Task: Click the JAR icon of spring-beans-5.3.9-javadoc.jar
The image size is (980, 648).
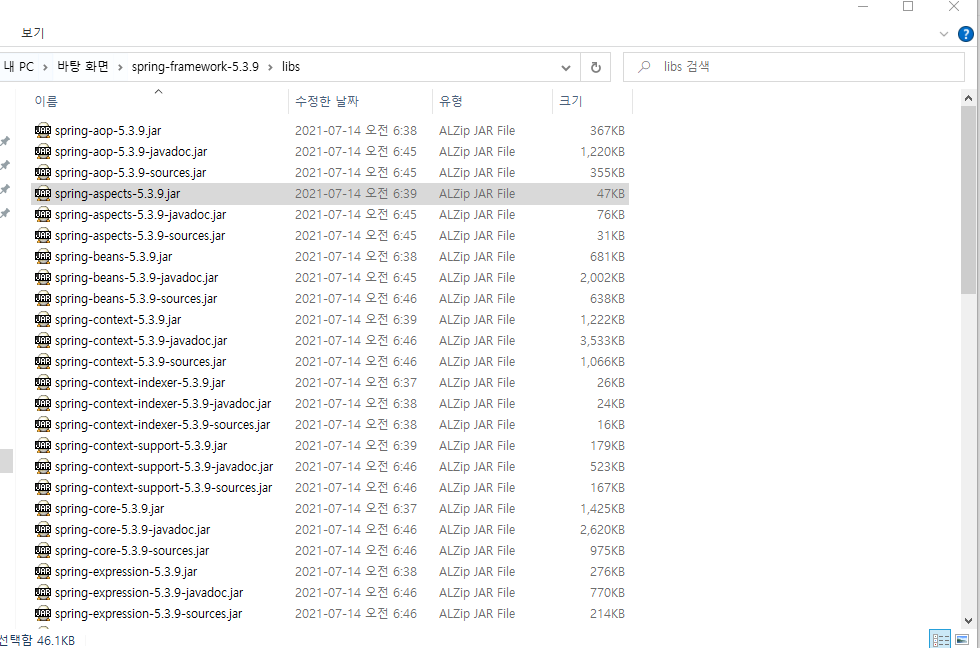Action: tap(42, 277)
